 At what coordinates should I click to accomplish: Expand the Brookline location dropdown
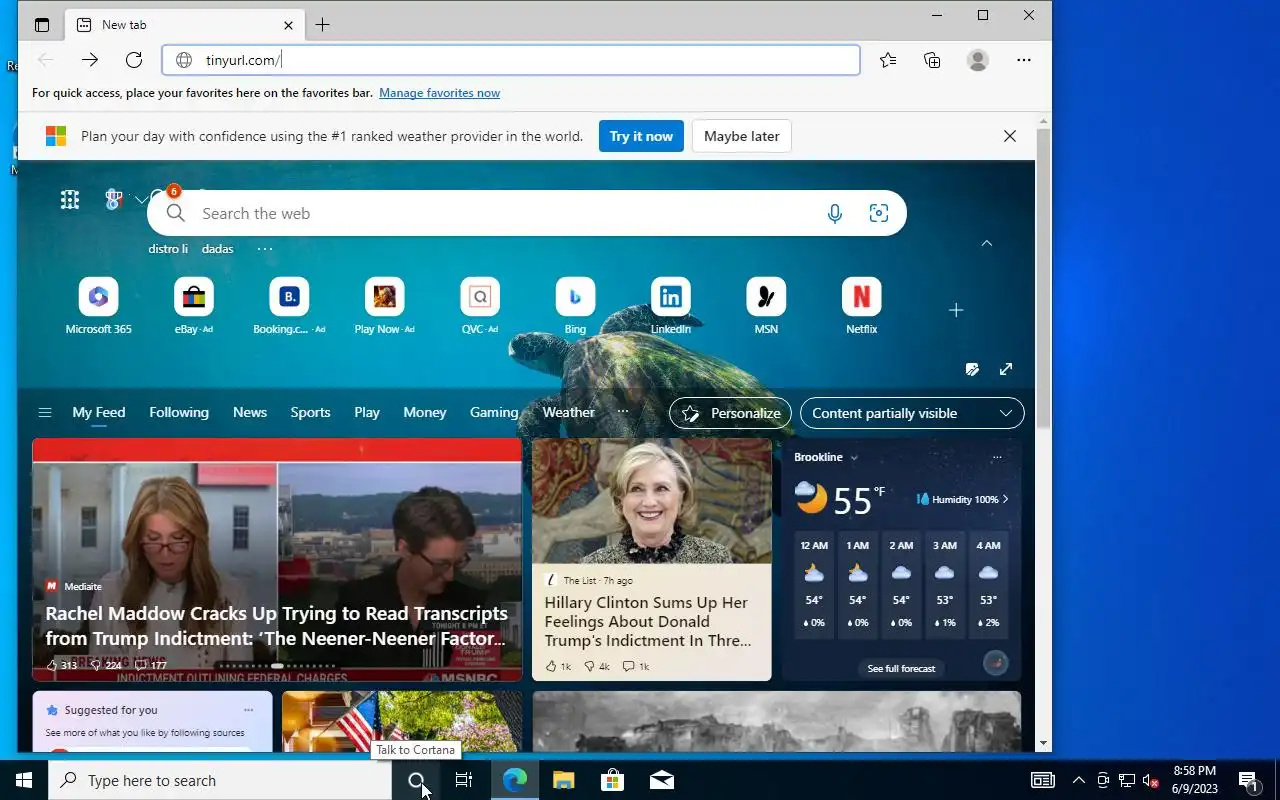point(854,457)
